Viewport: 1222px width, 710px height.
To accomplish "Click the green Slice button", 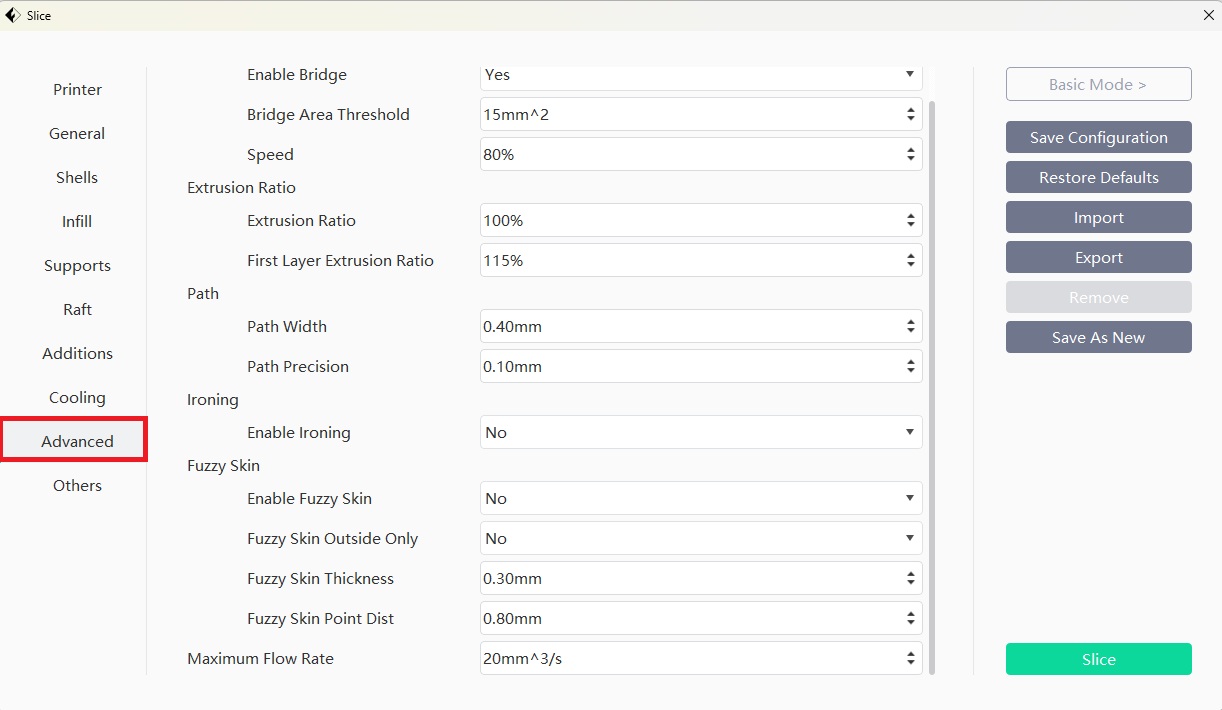I will (1098, 660).
